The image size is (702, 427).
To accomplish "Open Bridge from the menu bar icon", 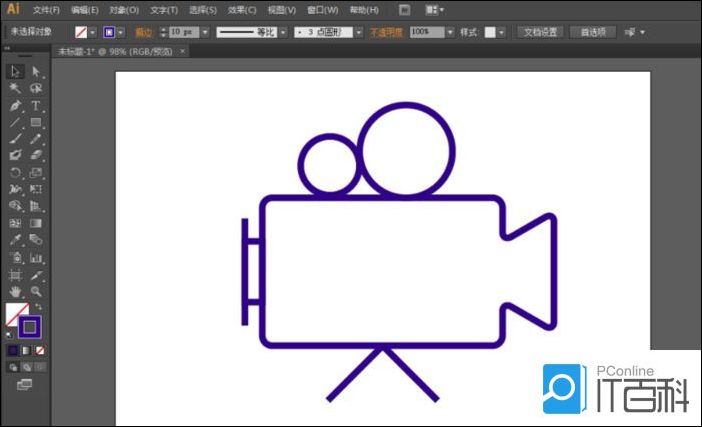I will pyautogui.click(x=404, y=9).
